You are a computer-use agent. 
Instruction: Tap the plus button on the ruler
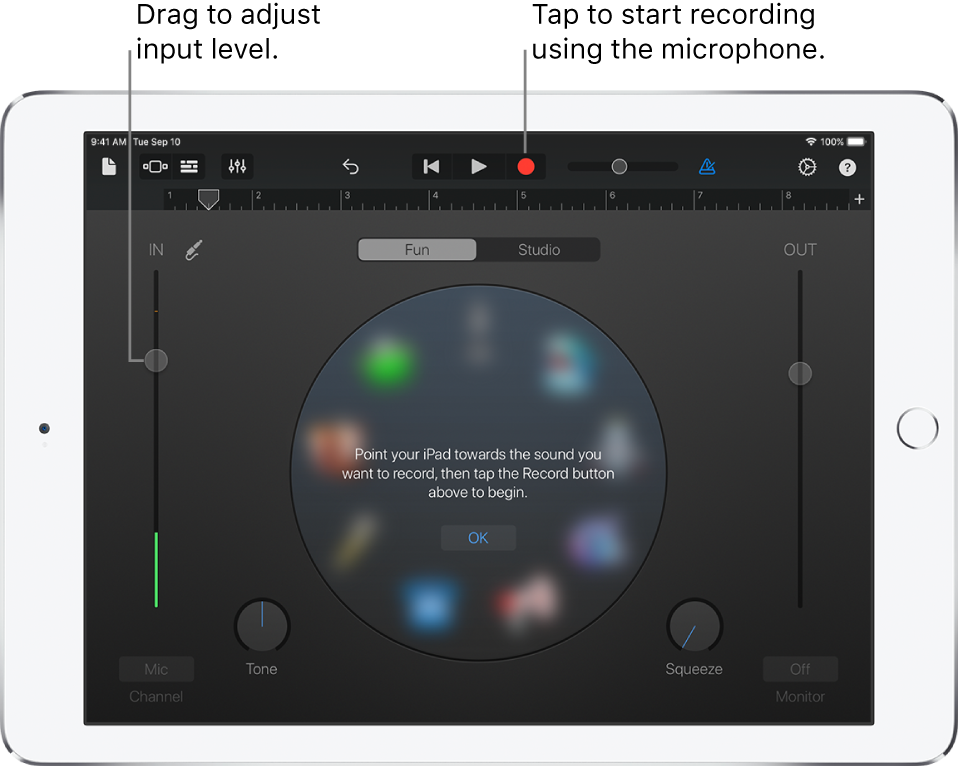point(859,199)
